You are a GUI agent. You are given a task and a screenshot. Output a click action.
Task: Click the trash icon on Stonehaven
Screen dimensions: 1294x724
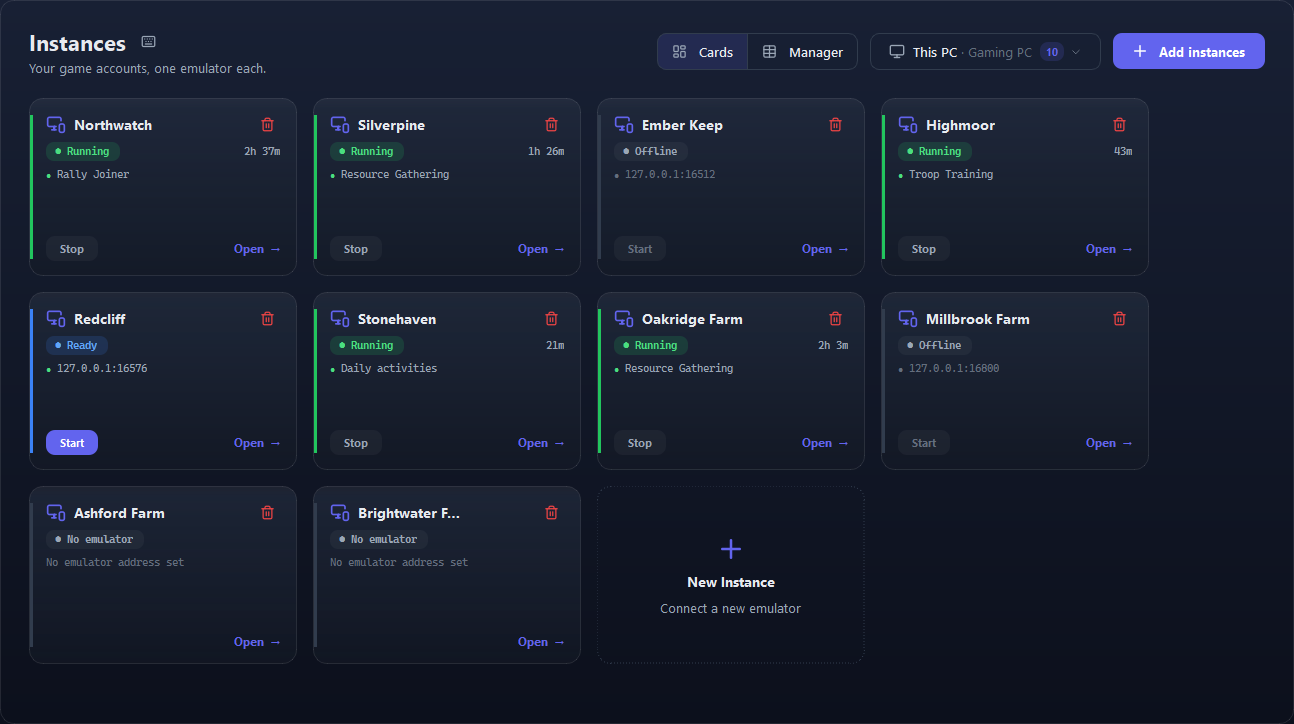(551, 319)
